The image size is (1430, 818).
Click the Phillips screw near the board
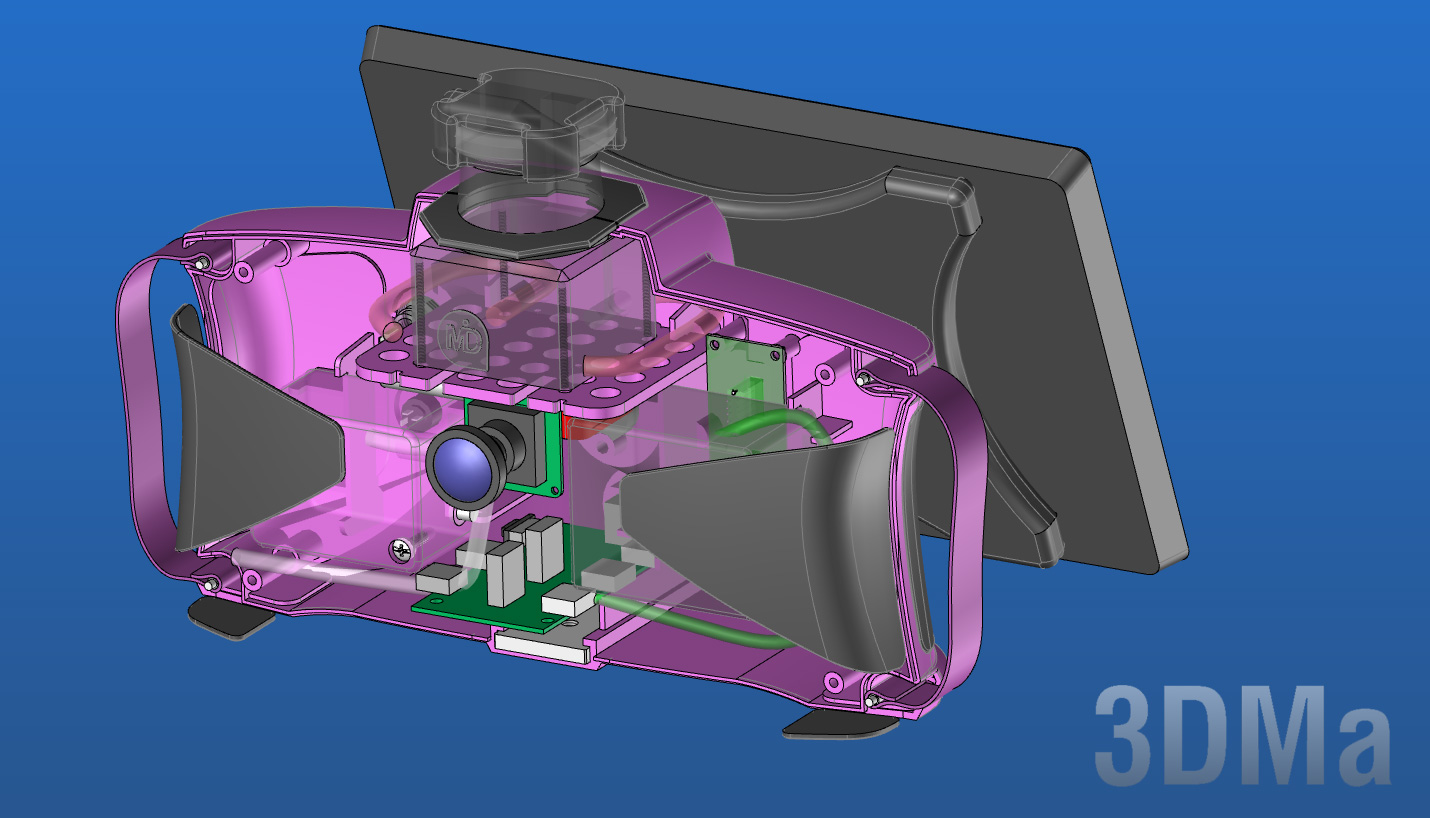point(402,549)
